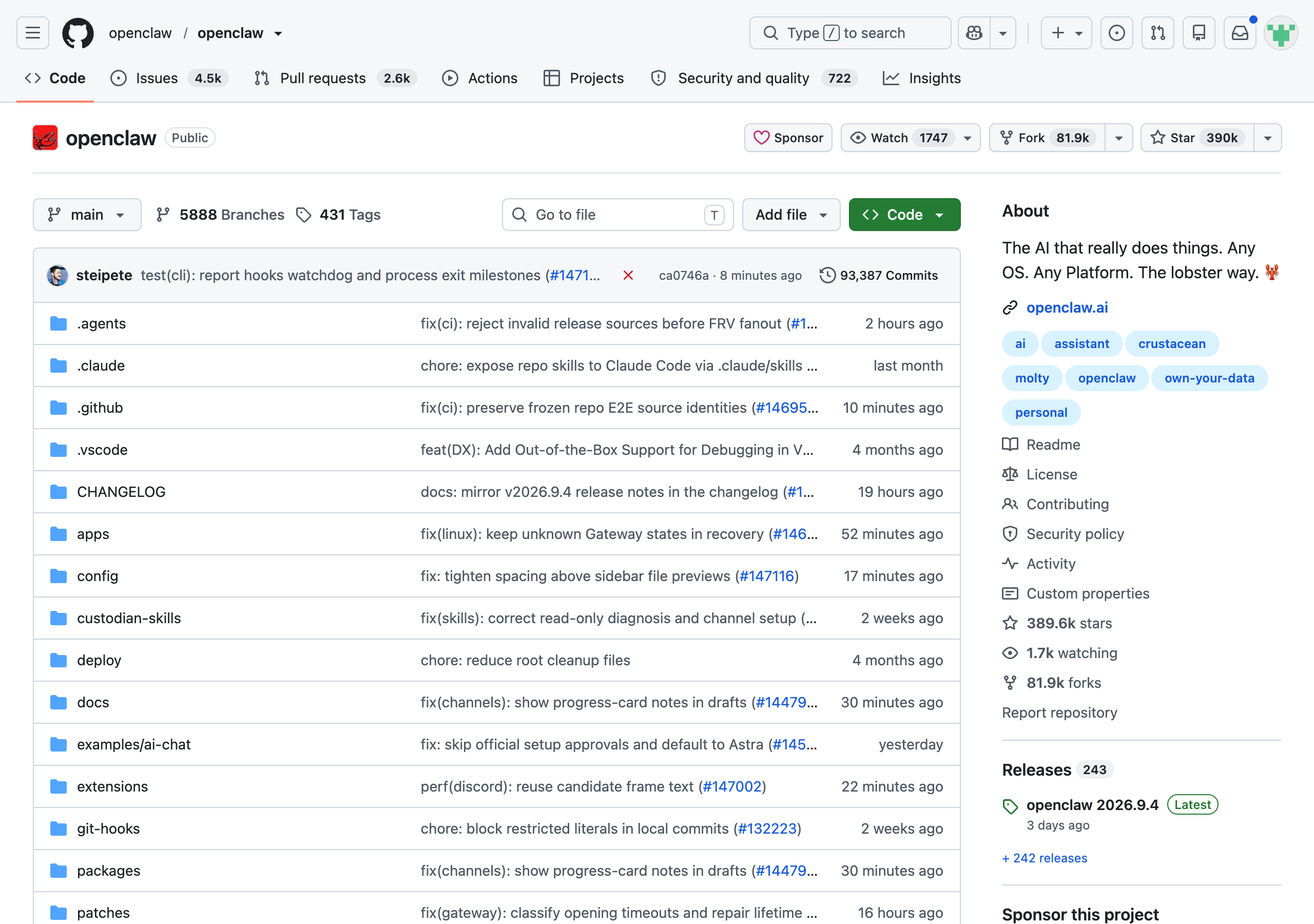Viewport: 1314px width, 924px height.
Task: Go to the GitHub homepage logo
Action: [x=78, y=33]
